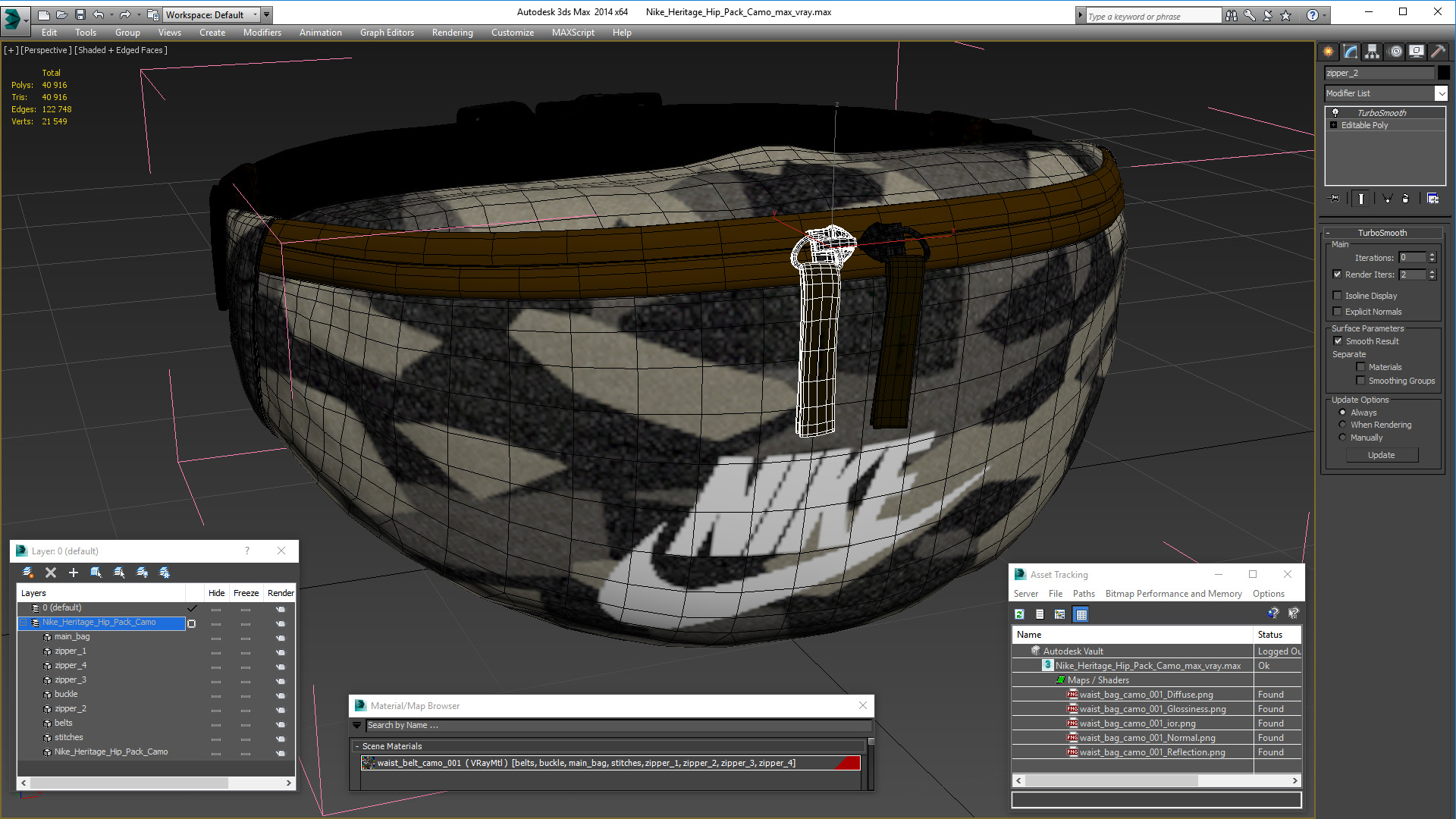Open the Graph Editors menu
1456x819 pixels.
coord(387,33)
